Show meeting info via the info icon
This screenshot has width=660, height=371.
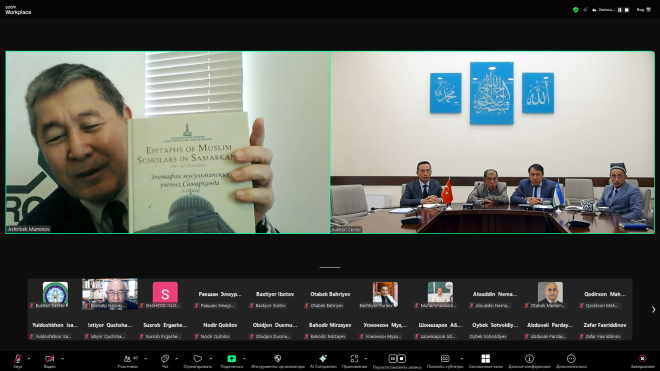tap(529, 359)
